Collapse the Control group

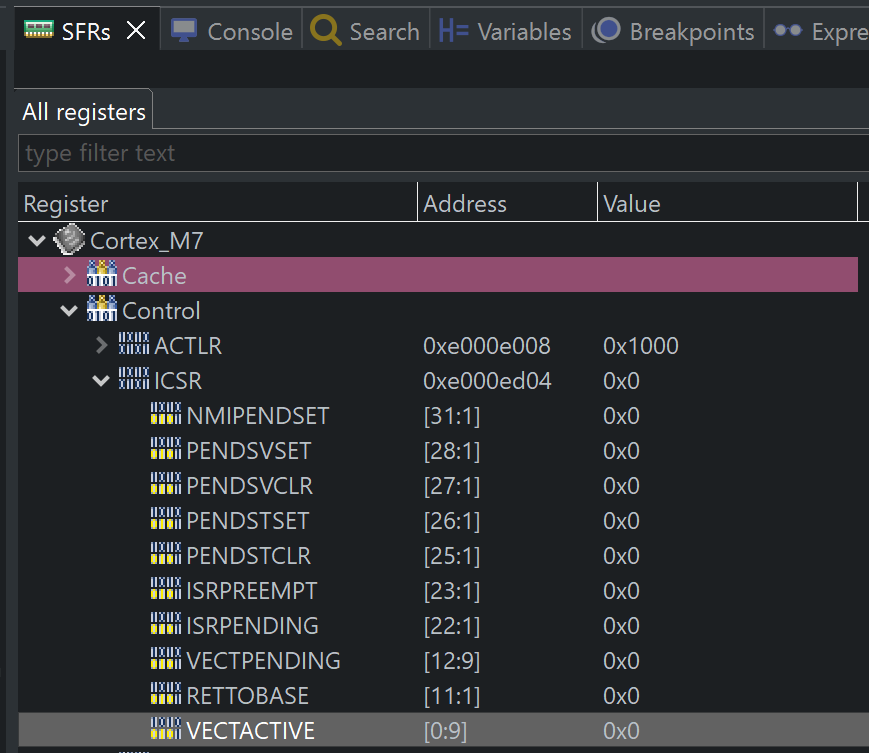click(68, 310)
